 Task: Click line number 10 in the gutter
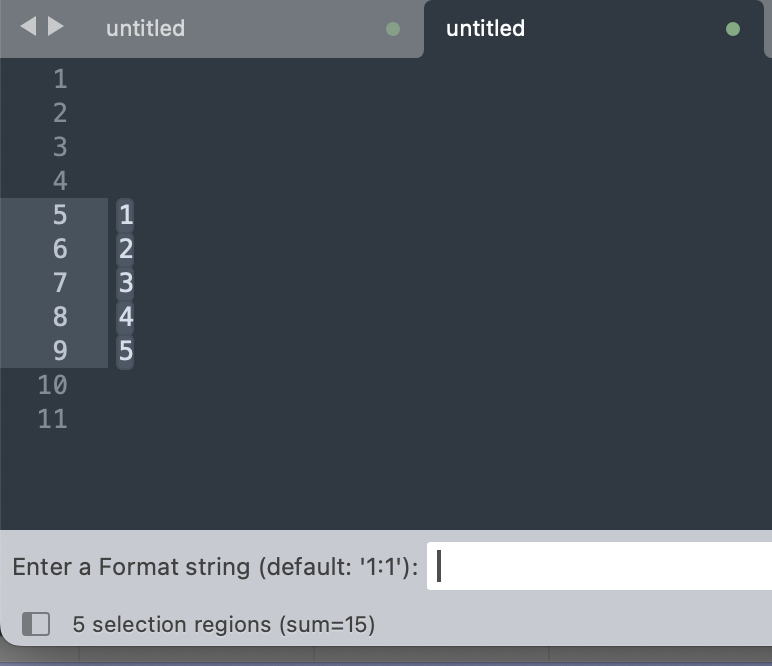53,385
